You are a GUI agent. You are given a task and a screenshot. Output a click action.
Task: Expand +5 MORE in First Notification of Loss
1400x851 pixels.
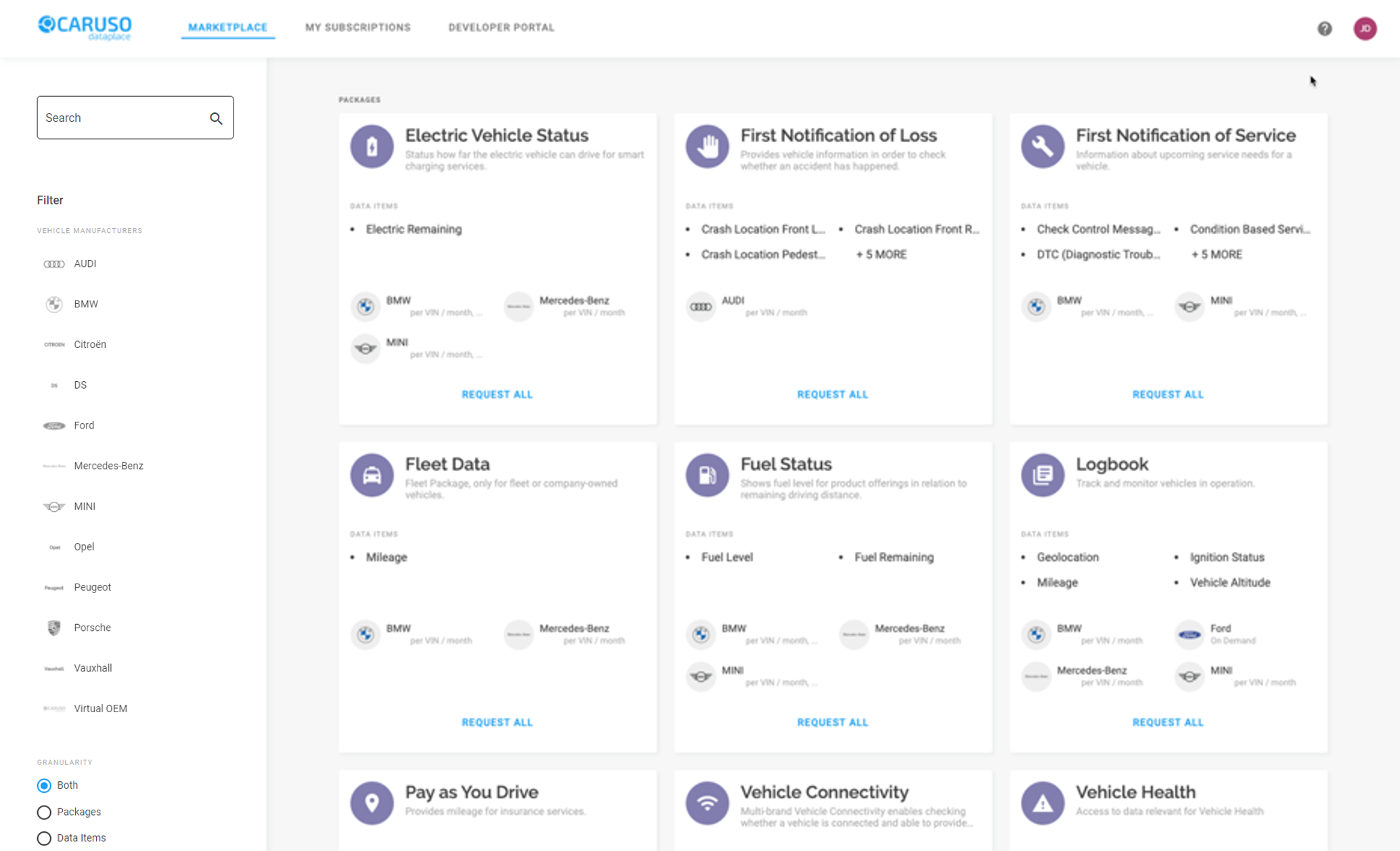(x=881, y=255)
